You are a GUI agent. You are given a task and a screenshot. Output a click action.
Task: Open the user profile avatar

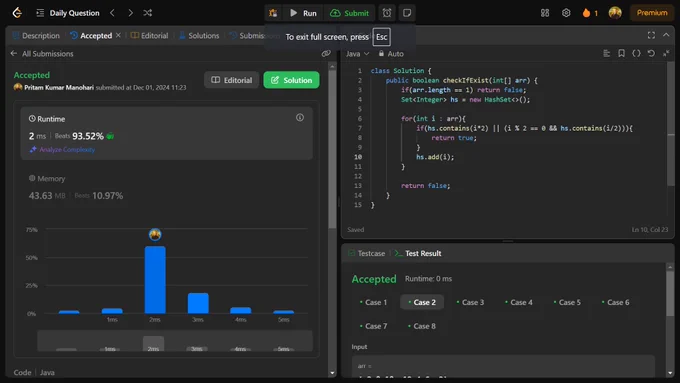pyautogui.click(x=615, y=13)
